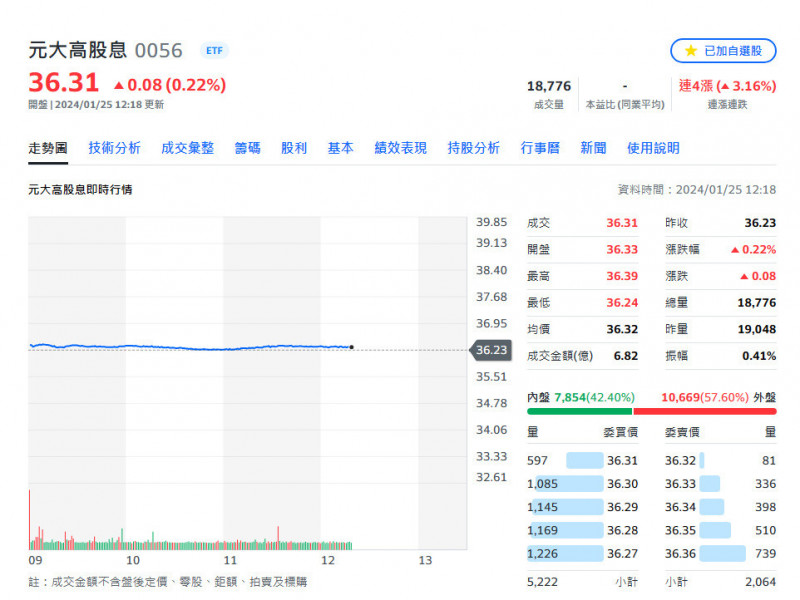Click the 使用說明 link
This screenshot has height=600, width=800.
[653, 148]
